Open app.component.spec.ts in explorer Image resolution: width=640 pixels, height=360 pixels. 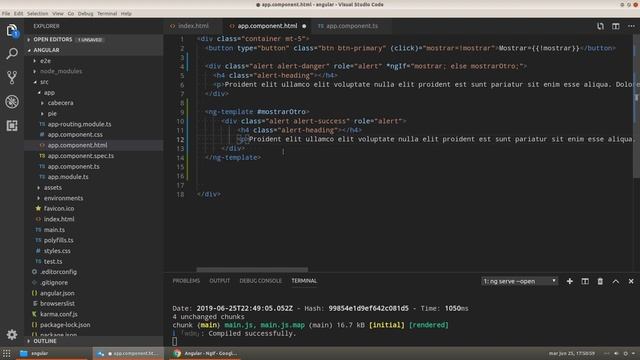[x=81, y=156]
